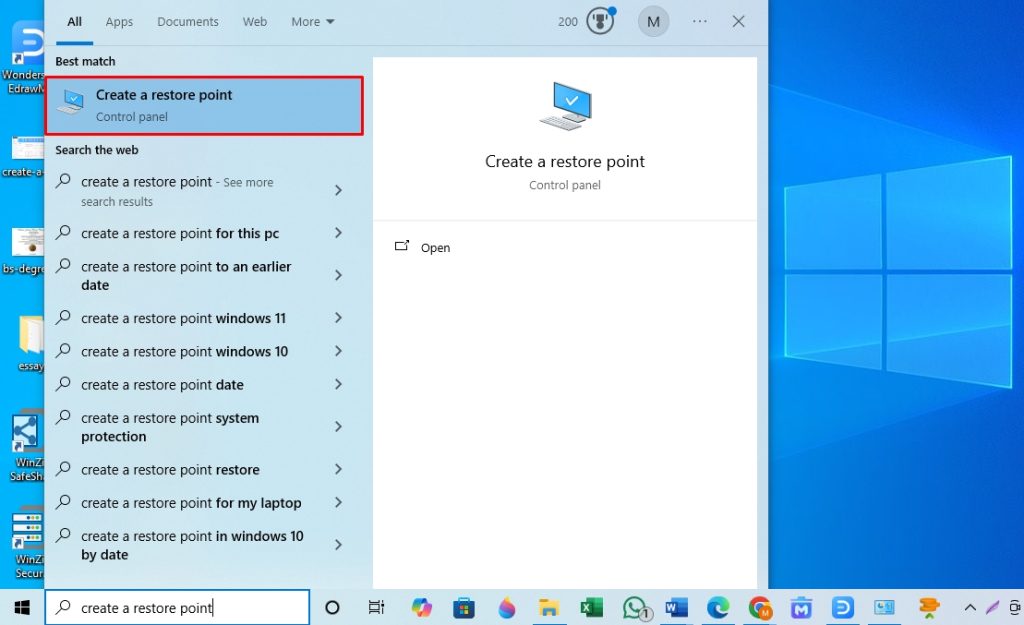
Task: Open Word from the taskbar
Action: point(676,608)
